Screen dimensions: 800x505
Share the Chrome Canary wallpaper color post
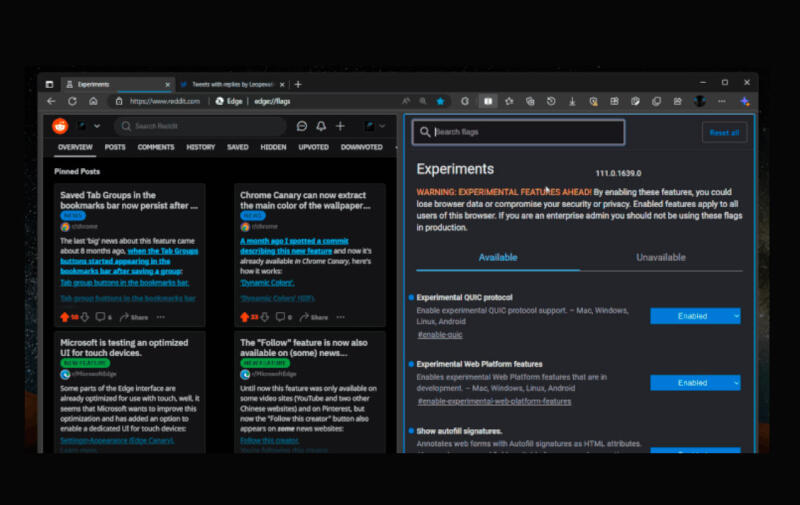click(314, 317)
